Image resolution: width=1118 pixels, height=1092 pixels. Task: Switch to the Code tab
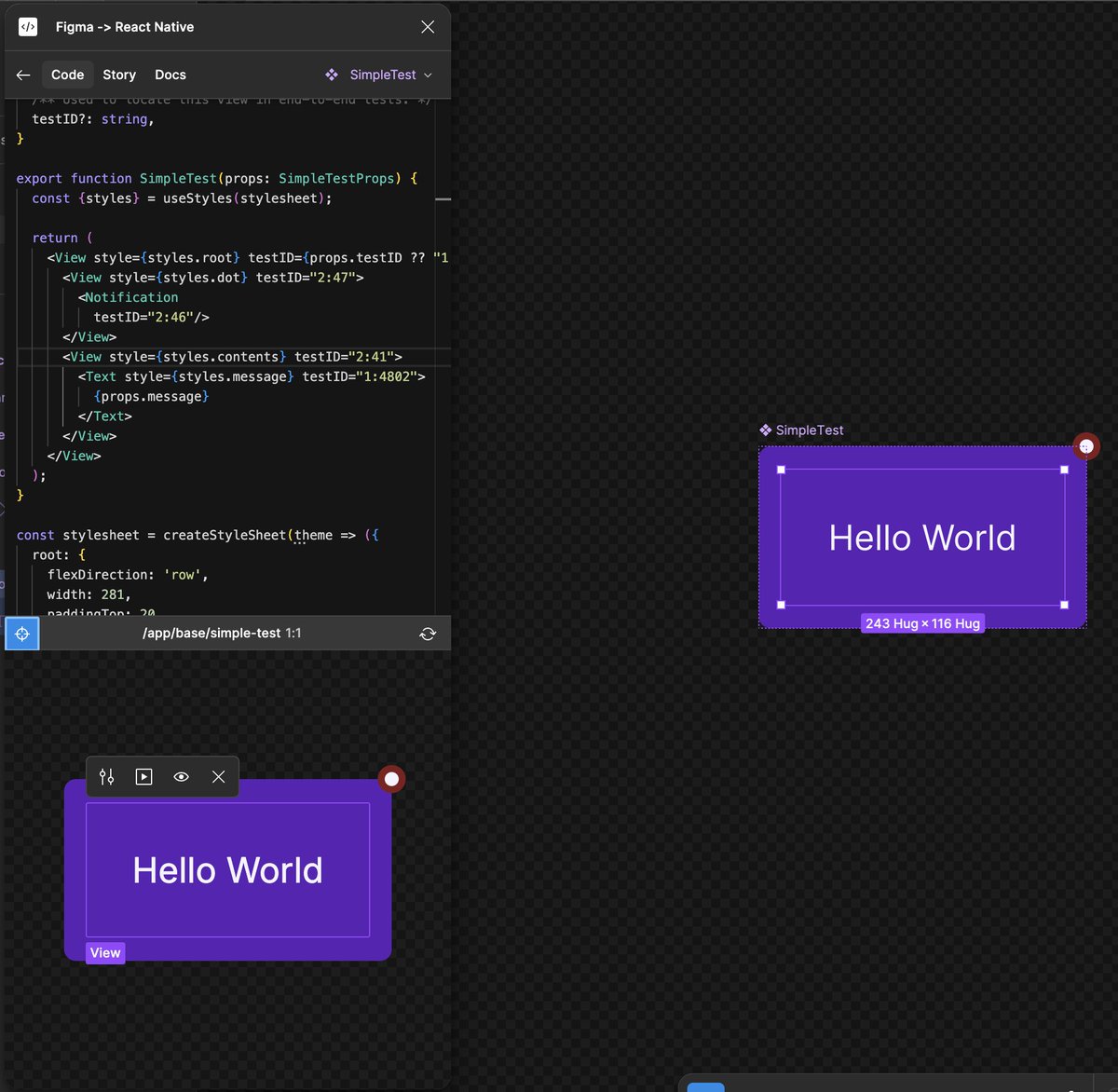[x=67, y=75]
